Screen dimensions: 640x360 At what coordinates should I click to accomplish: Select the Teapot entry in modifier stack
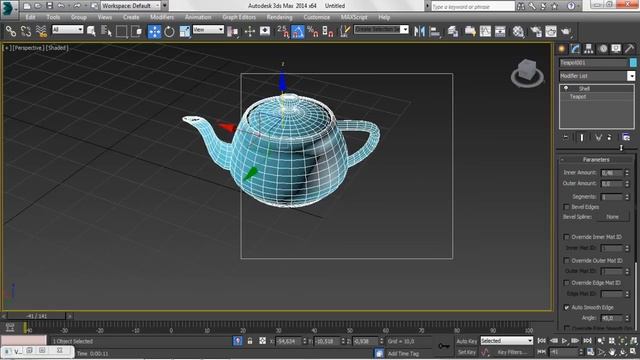[x=578, y=97]
